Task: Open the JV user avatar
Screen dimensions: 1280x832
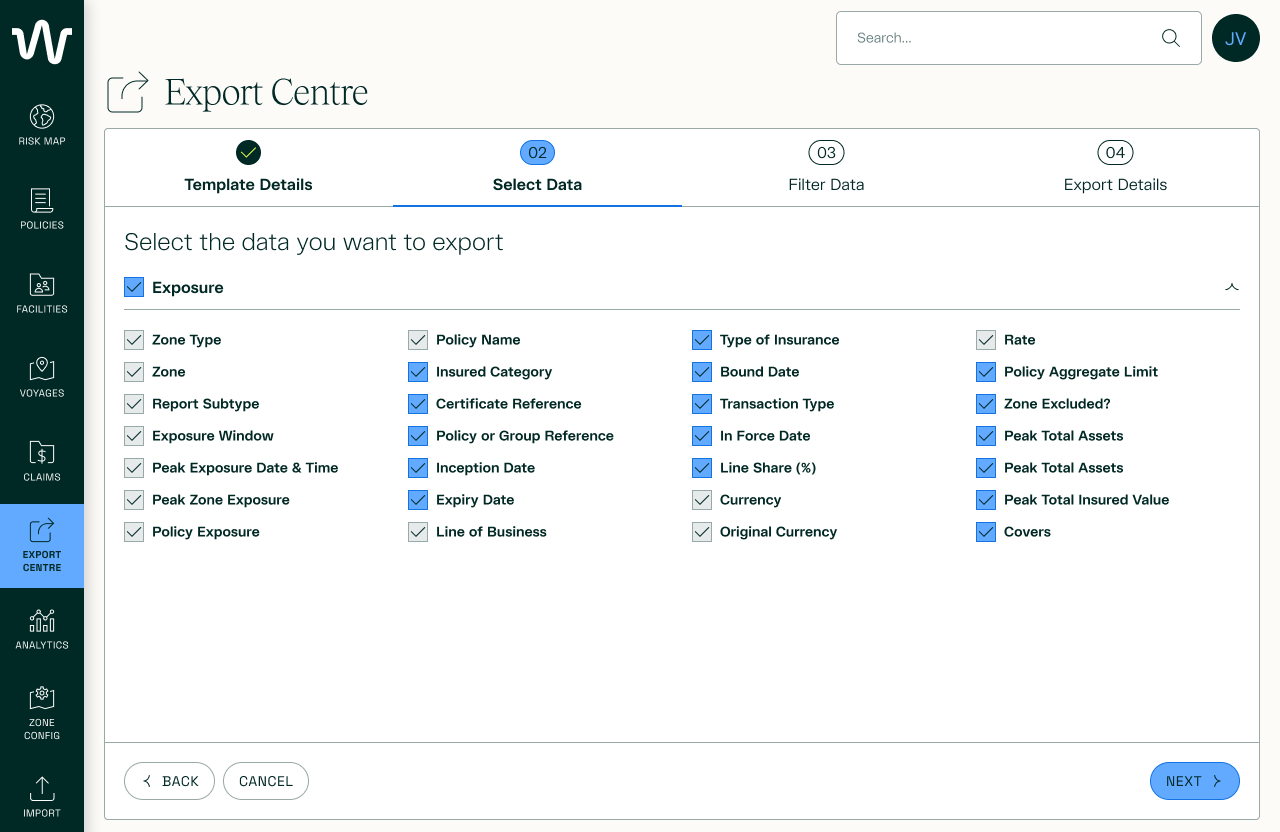Action: [1236, 38]
